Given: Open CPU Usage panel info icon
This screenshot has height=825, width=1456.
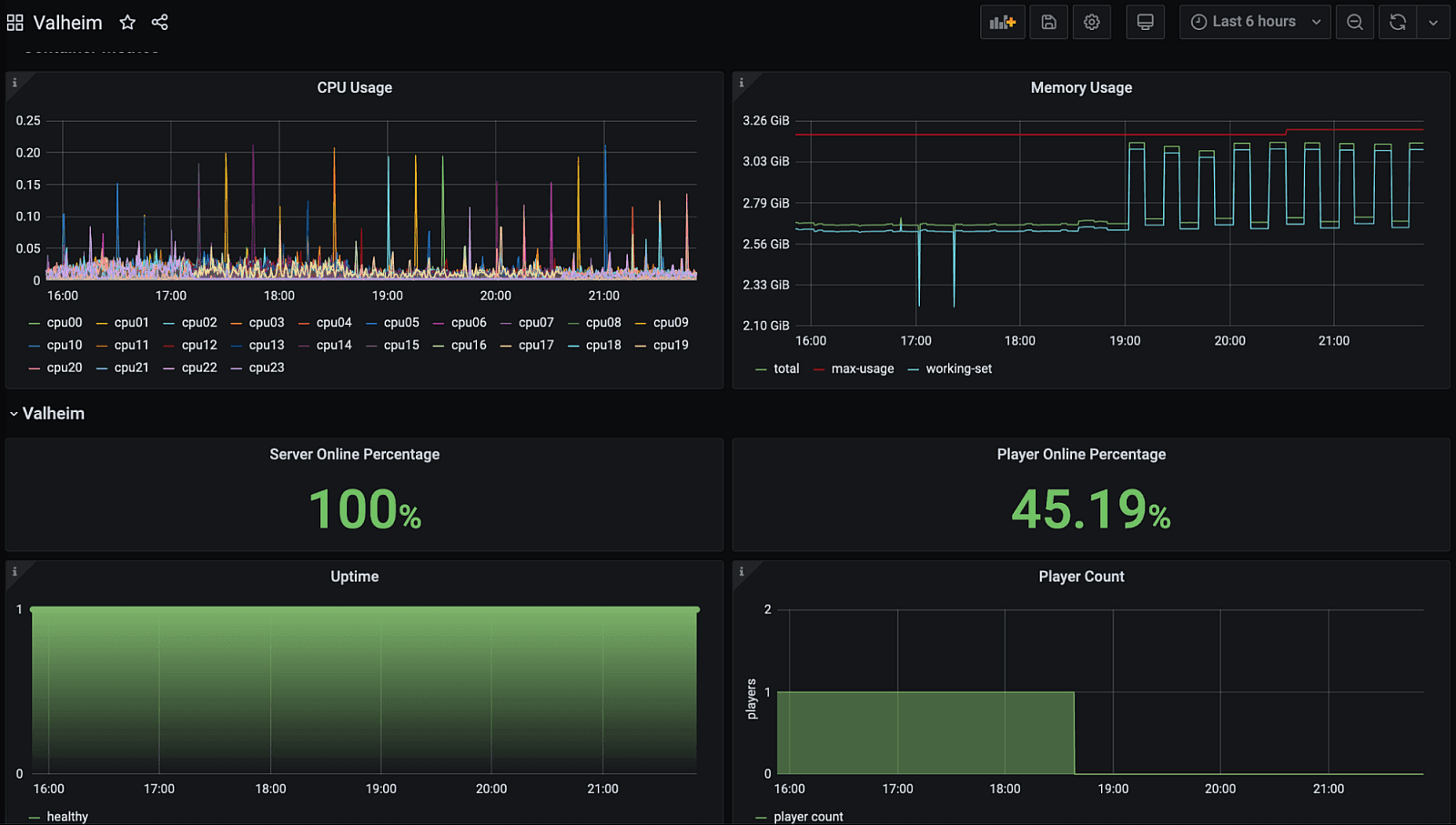Looking at the screenshot, I should pyautogui.click(x=15, y=83).
